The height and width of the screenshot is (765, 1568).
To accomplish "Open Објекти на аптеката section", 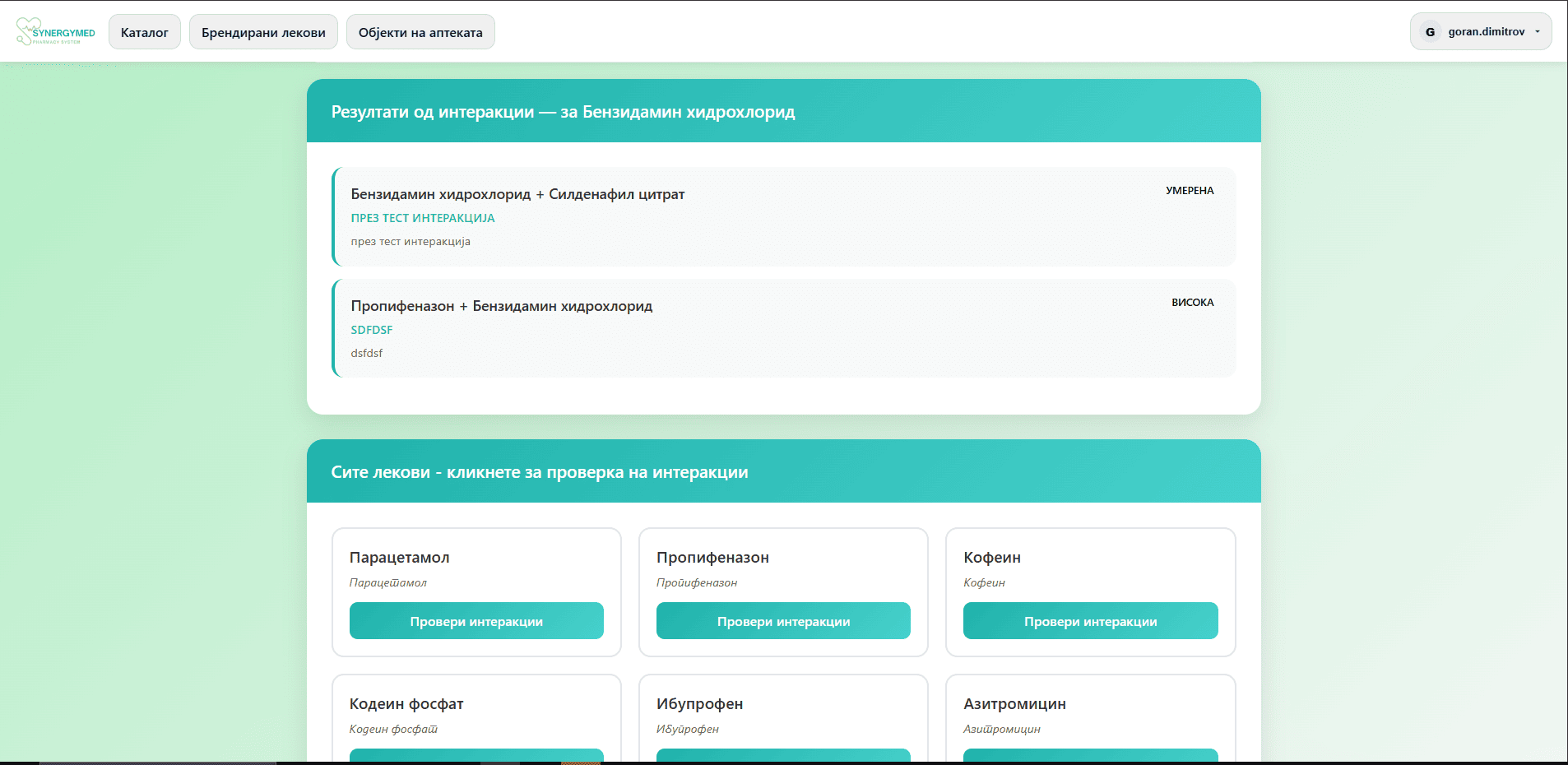I will point(420,33).
